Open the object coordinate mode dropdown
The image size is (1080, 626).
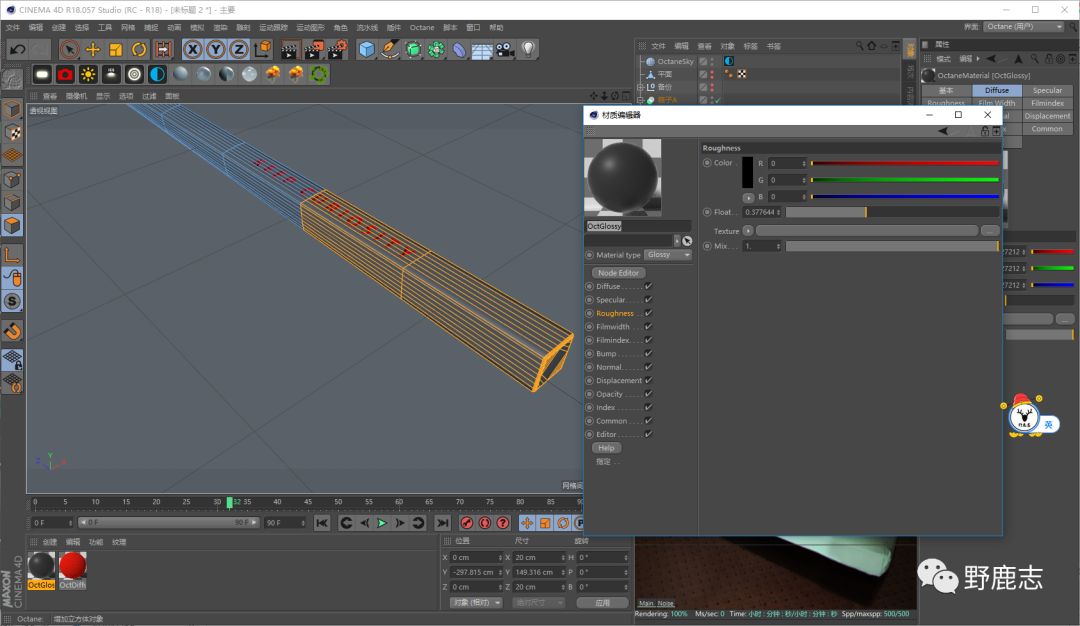pos(476,603)
